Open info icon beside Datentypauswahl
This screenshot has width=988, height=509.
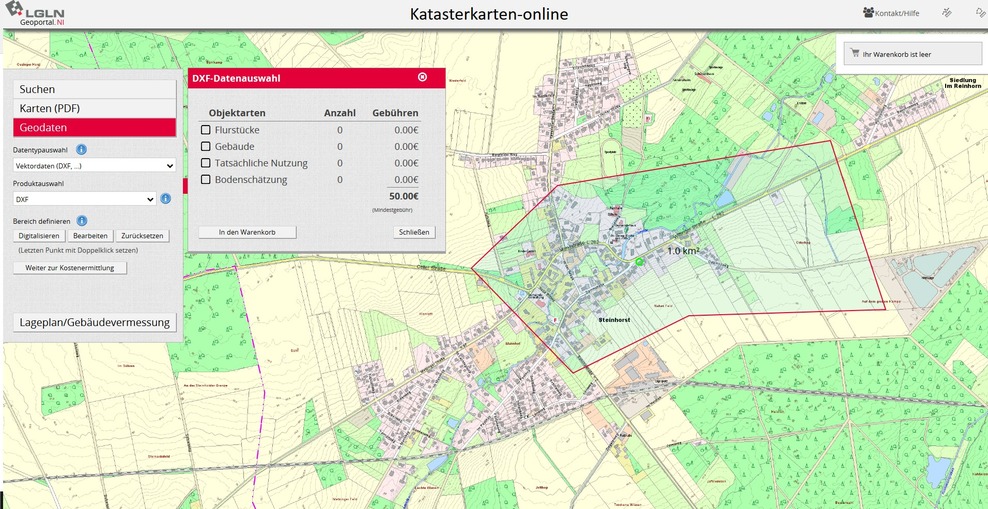[x=82, y=149]
